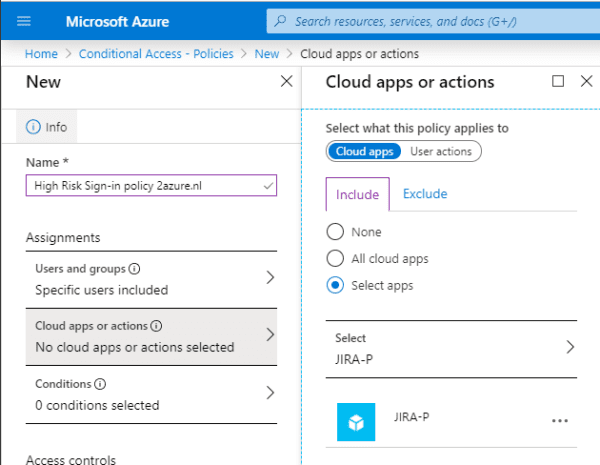Image resolution: width=600 pixels, height=465 pixels.
Task: Click 'No cloud apps or actions selected' text
Action: pyautogui.click(x=135, y=347)
